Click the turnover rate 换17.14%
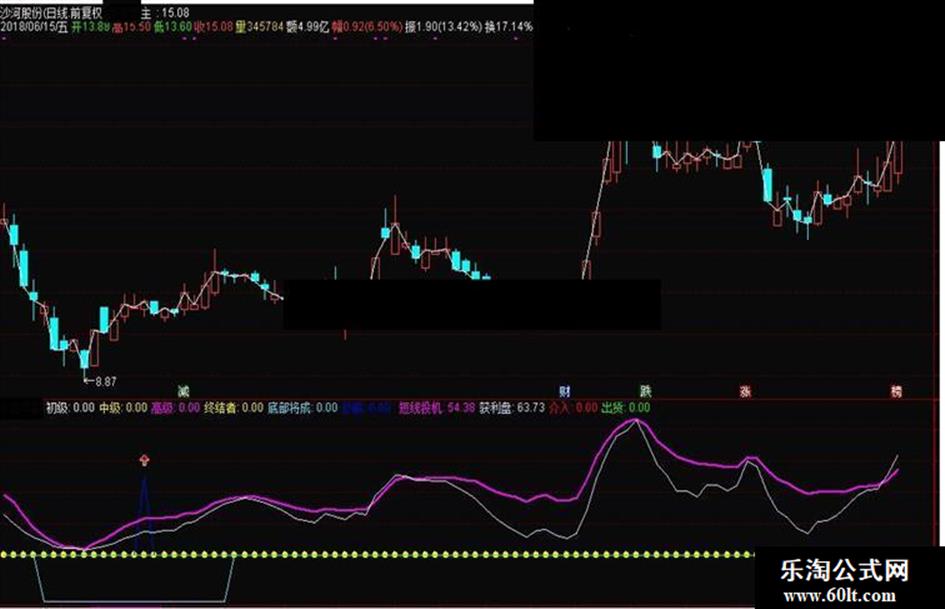Viewport: 945px width, 609px height. point(509,27)
